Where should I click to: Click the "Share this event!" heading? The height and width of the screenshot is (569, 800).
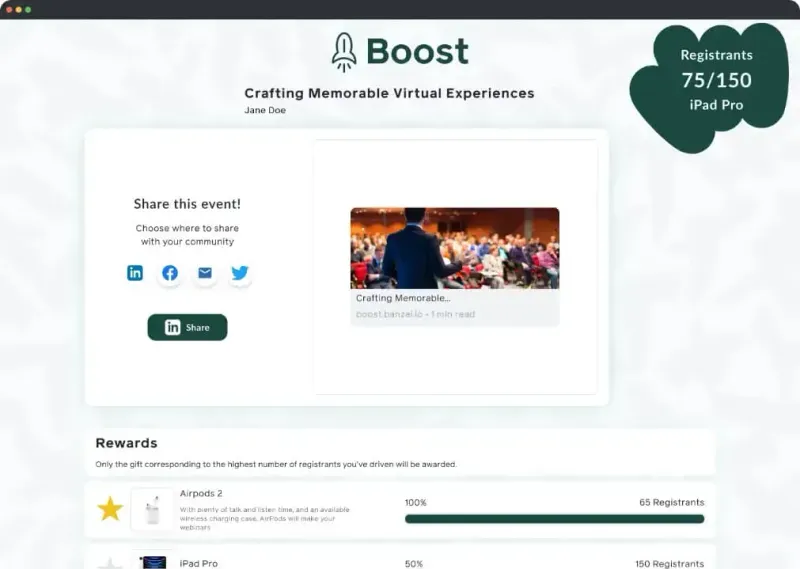(x=187, y=204)
